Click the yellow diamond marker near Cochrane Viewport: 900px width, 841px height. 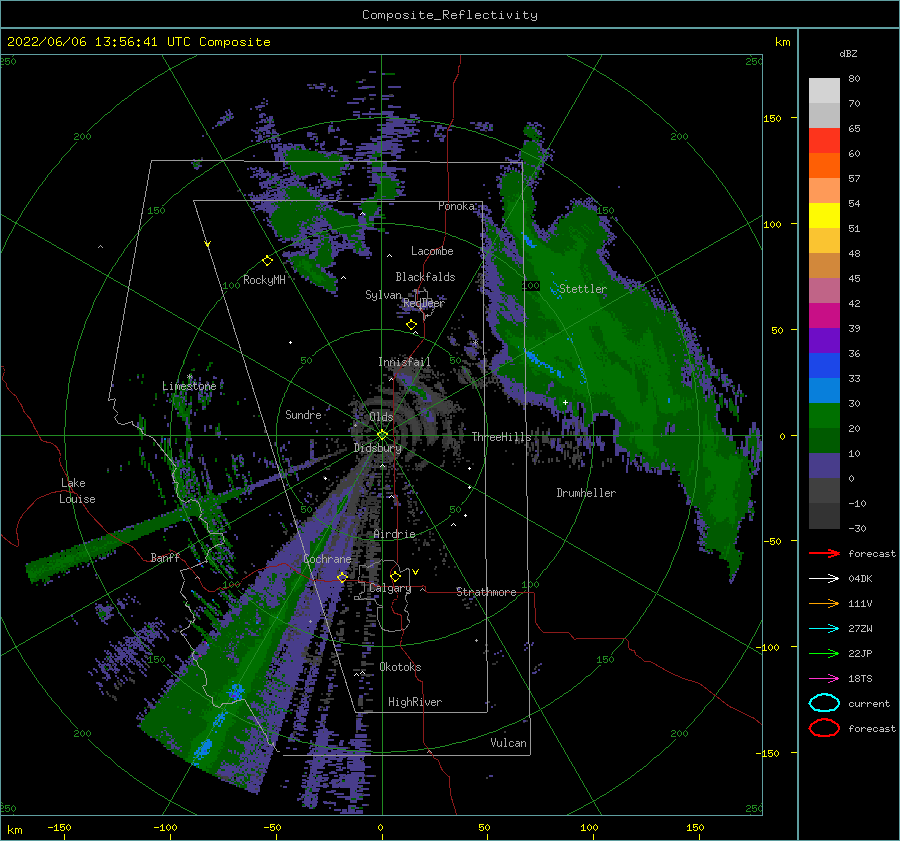pos(342,577)
